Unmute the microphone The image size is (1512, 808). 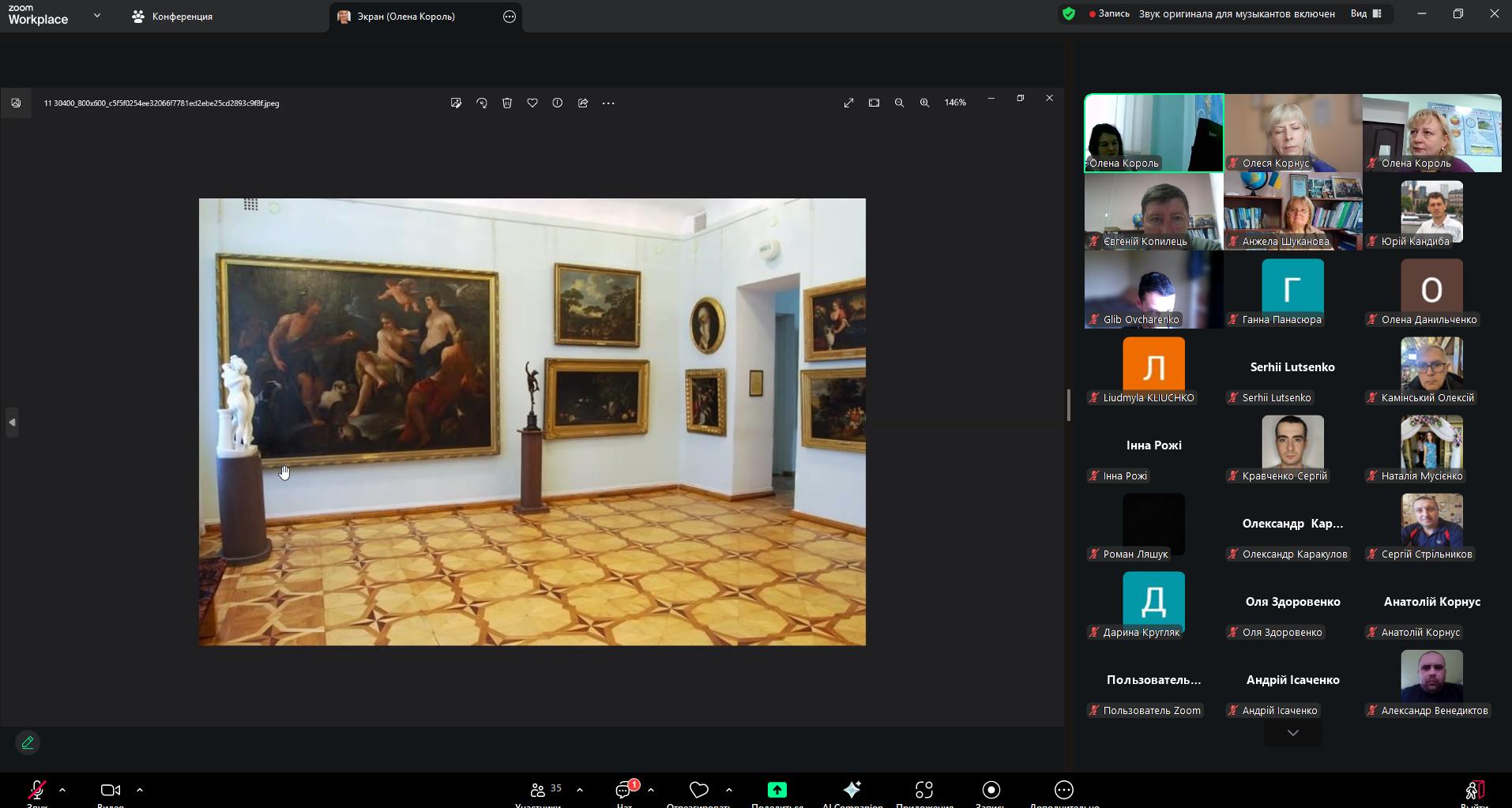pos(36,790)
